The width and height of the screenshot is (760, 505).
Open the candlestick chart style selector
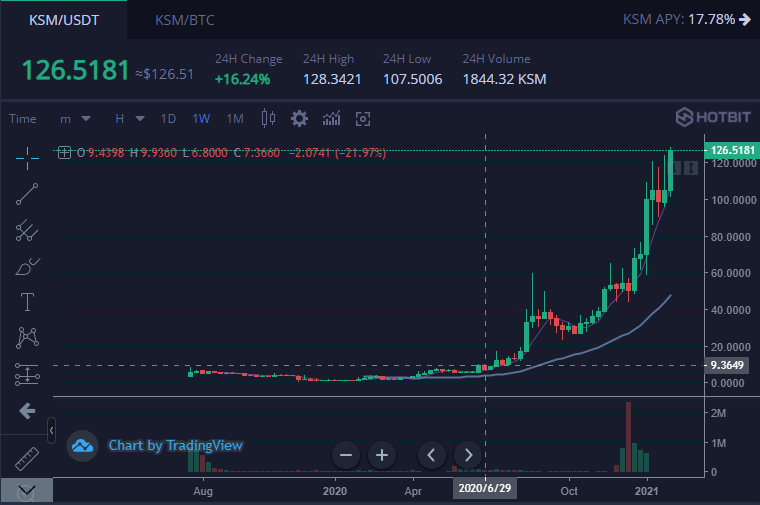268,118
